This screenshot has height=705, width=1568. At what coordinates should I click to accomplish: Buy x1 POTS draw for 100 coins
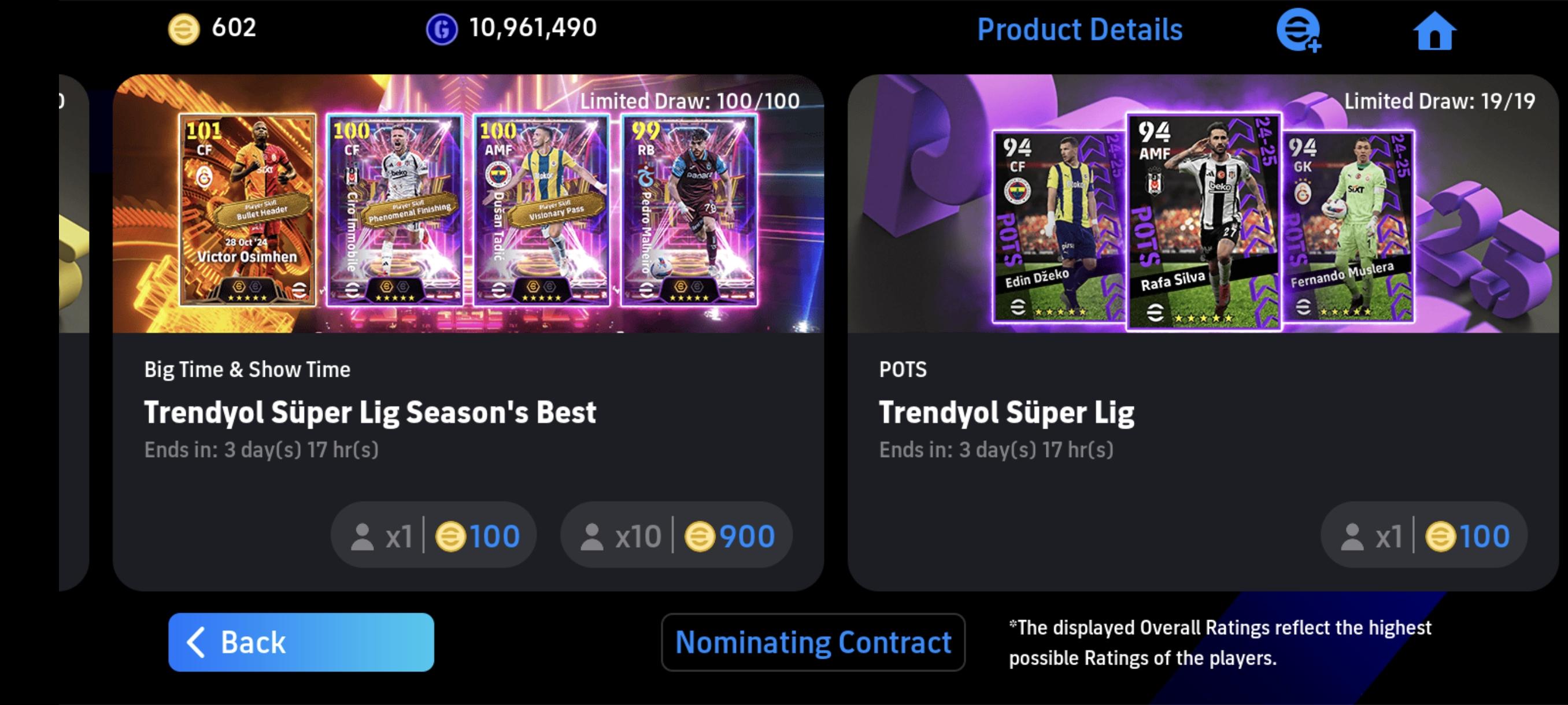click(x=1423, y=536)
